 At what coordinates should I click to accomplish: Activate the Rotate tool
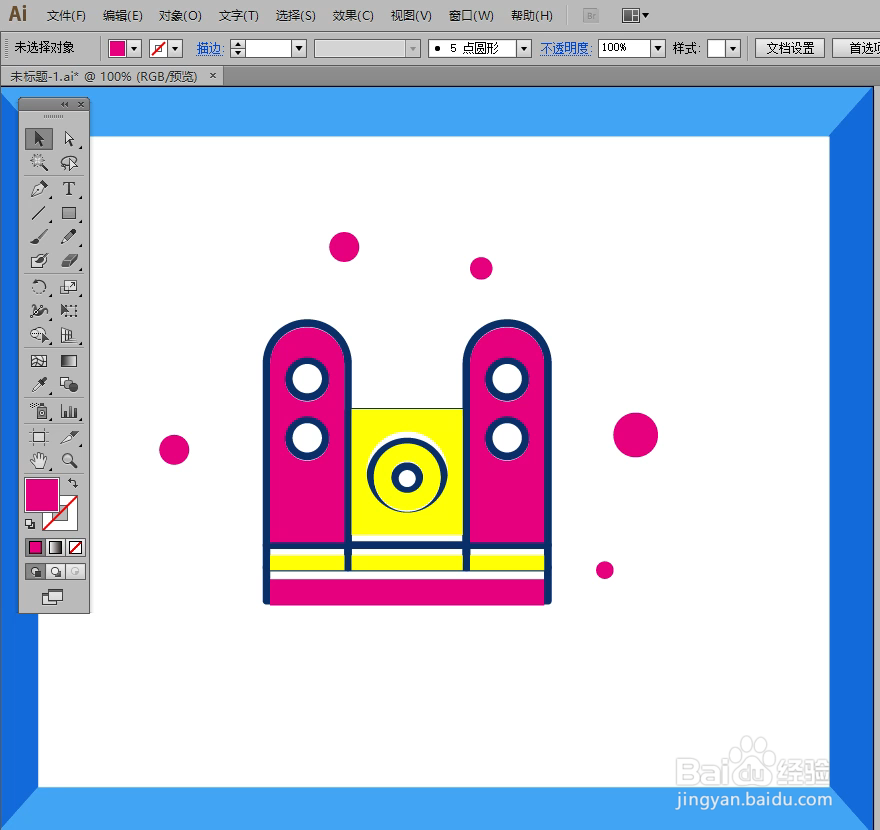[x=39, y=287]
